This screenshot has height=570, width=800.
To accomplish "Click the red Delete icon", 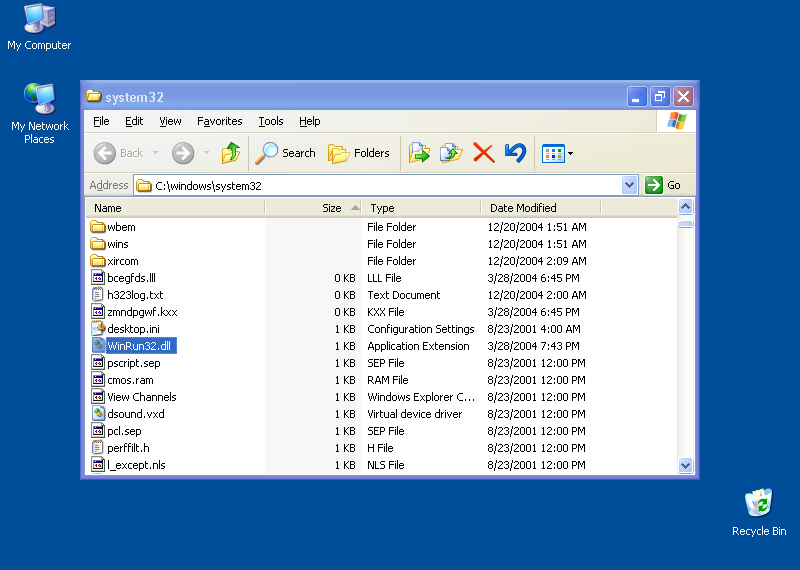I will click(484, 153).
